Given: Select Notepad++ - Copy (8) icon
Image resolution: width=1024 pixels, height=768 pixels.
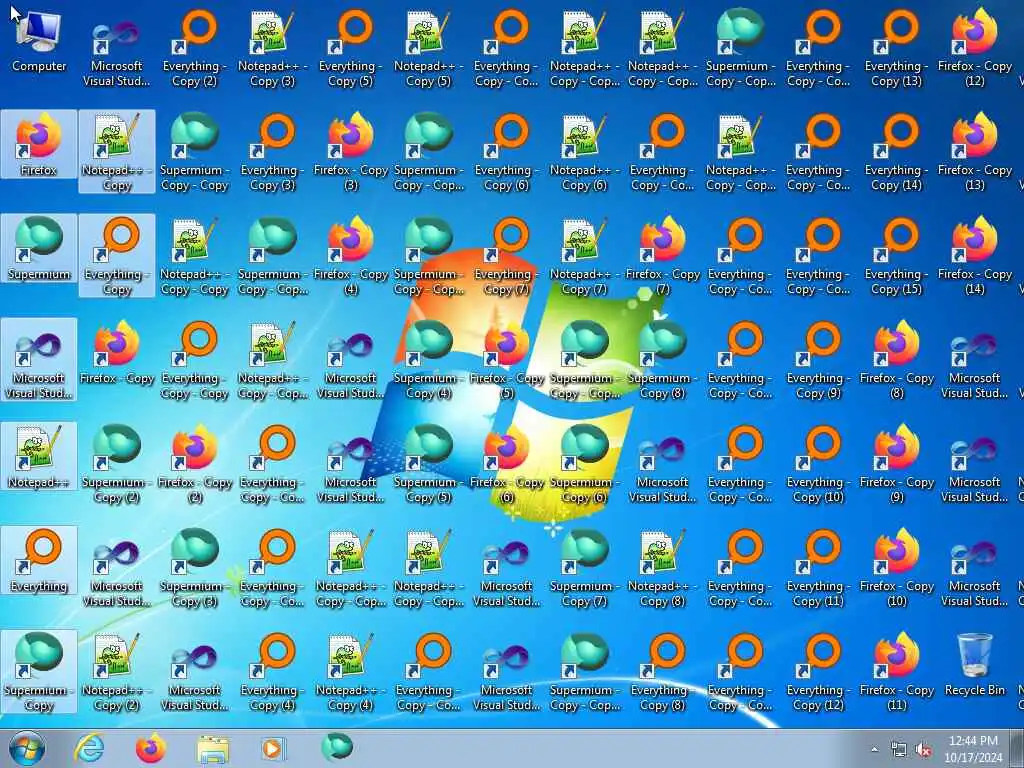Looking at the screenshot, I should tap(663, 568).
